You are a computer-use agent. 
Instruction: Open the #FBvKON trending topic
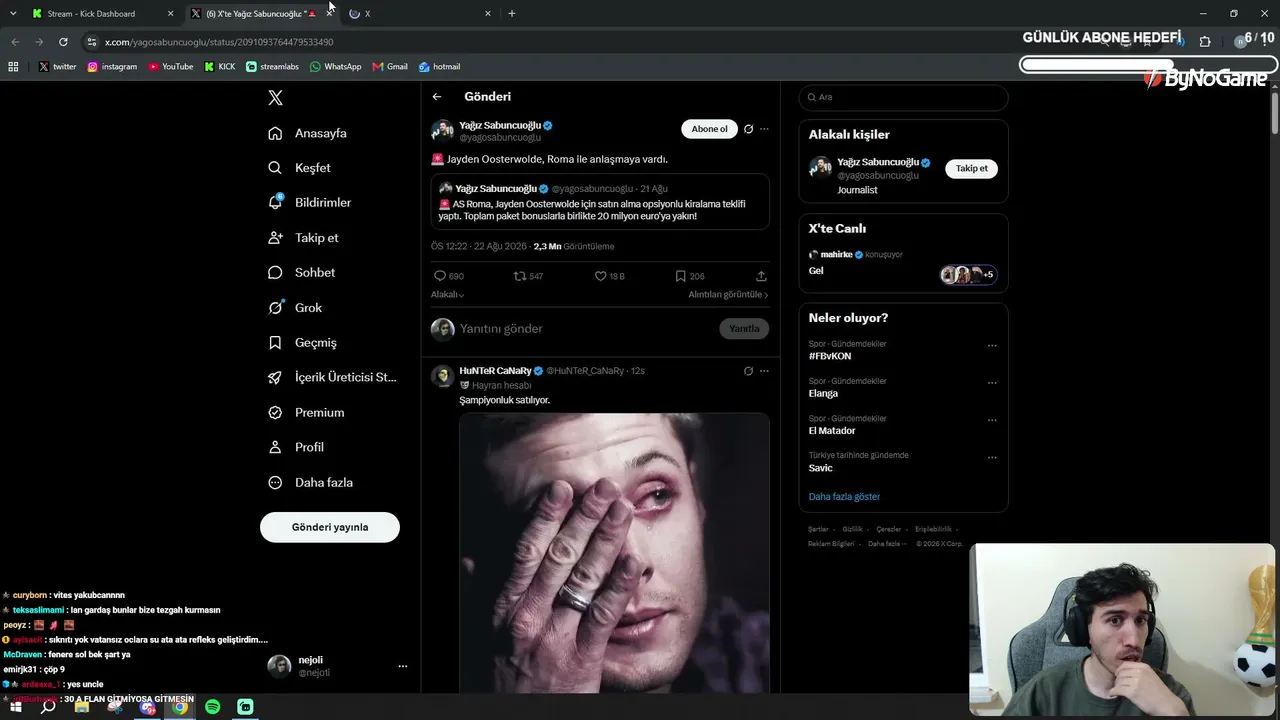coord(830,356)
